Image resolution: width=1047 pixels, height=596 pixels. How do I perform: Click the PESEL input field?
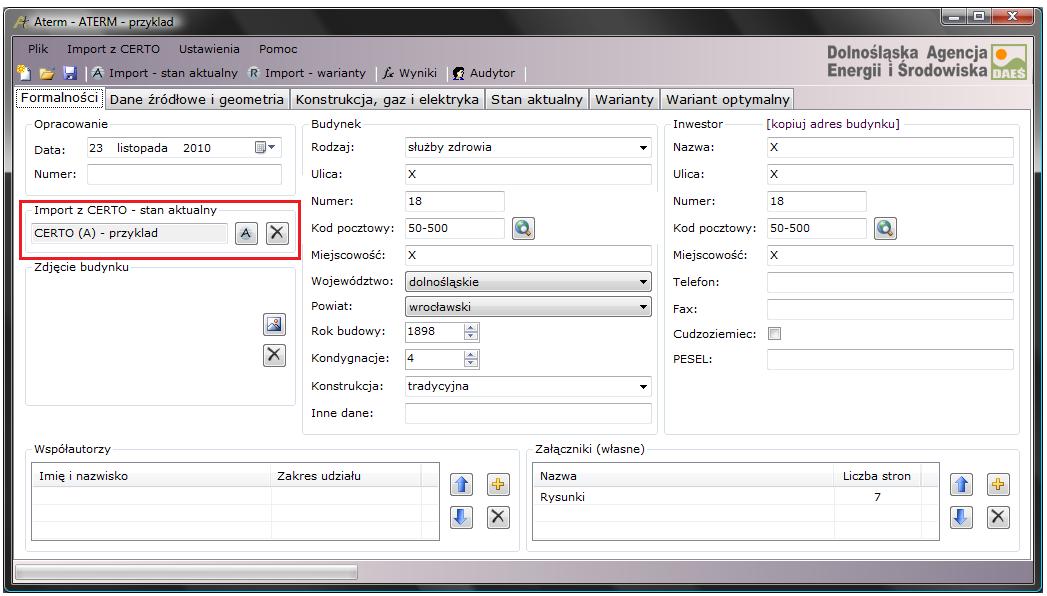[890, 359]
